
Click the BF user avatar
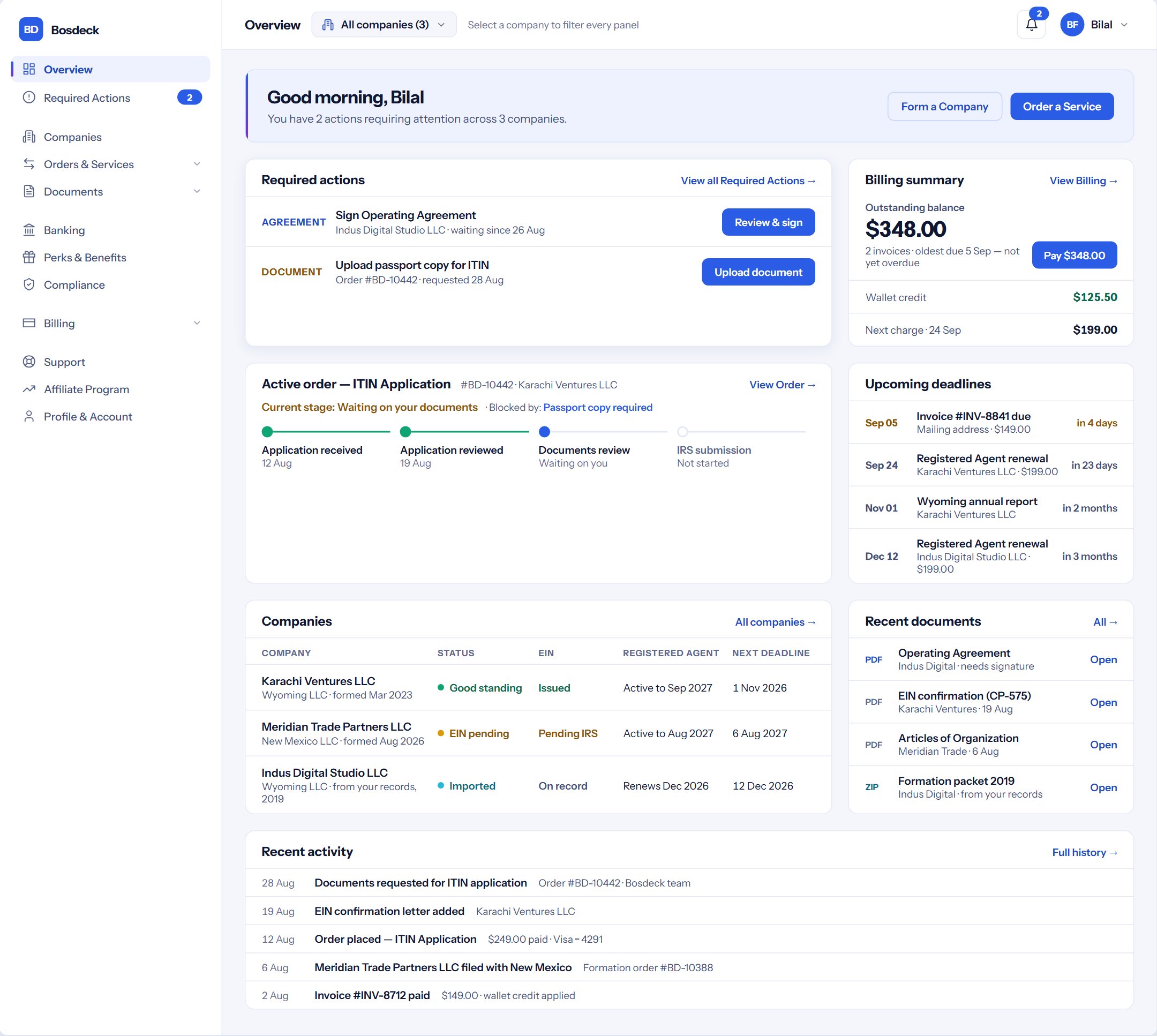(x=1072, y=25)
